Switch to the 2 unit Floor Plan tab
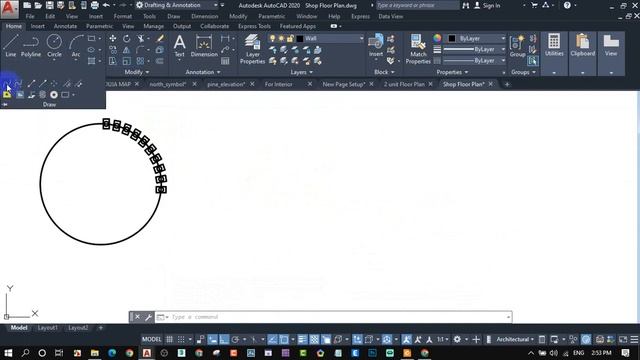The image size is (640, 360). click(404, 84)
